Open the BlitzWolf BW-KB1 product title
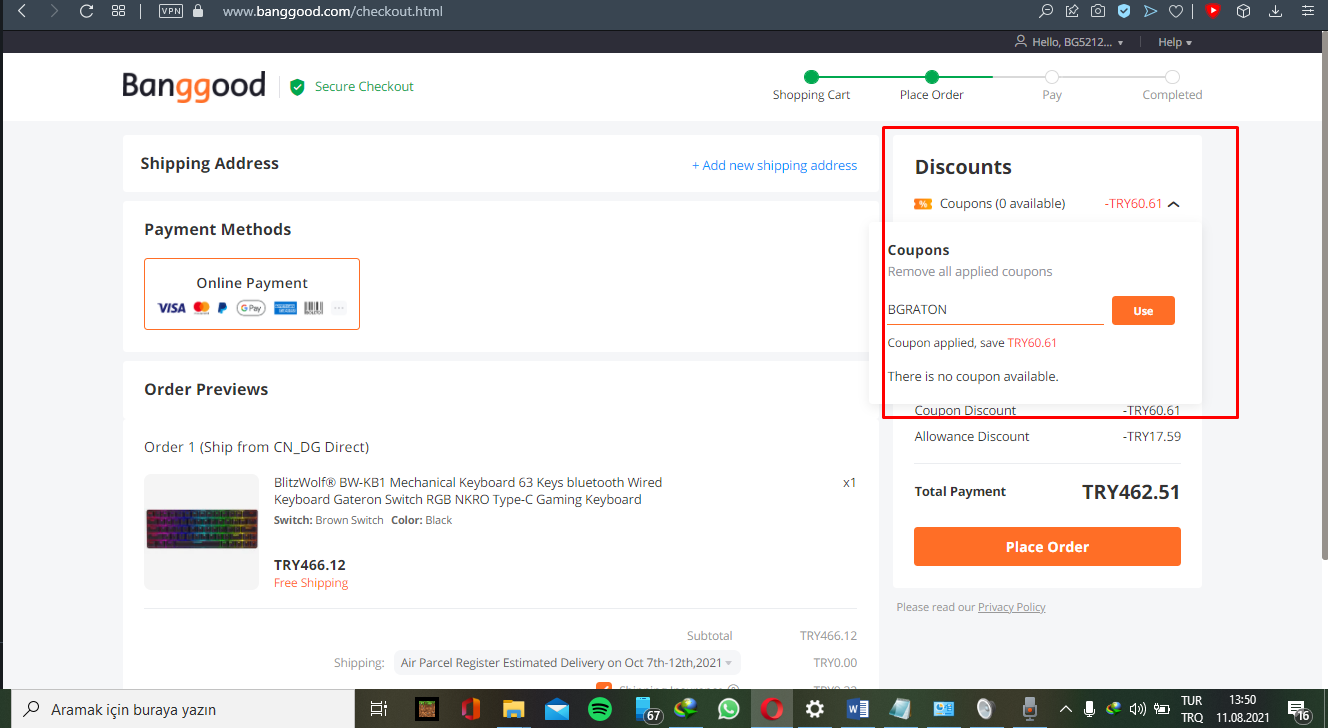This screenshot has width=1328, height=728. 468,491
